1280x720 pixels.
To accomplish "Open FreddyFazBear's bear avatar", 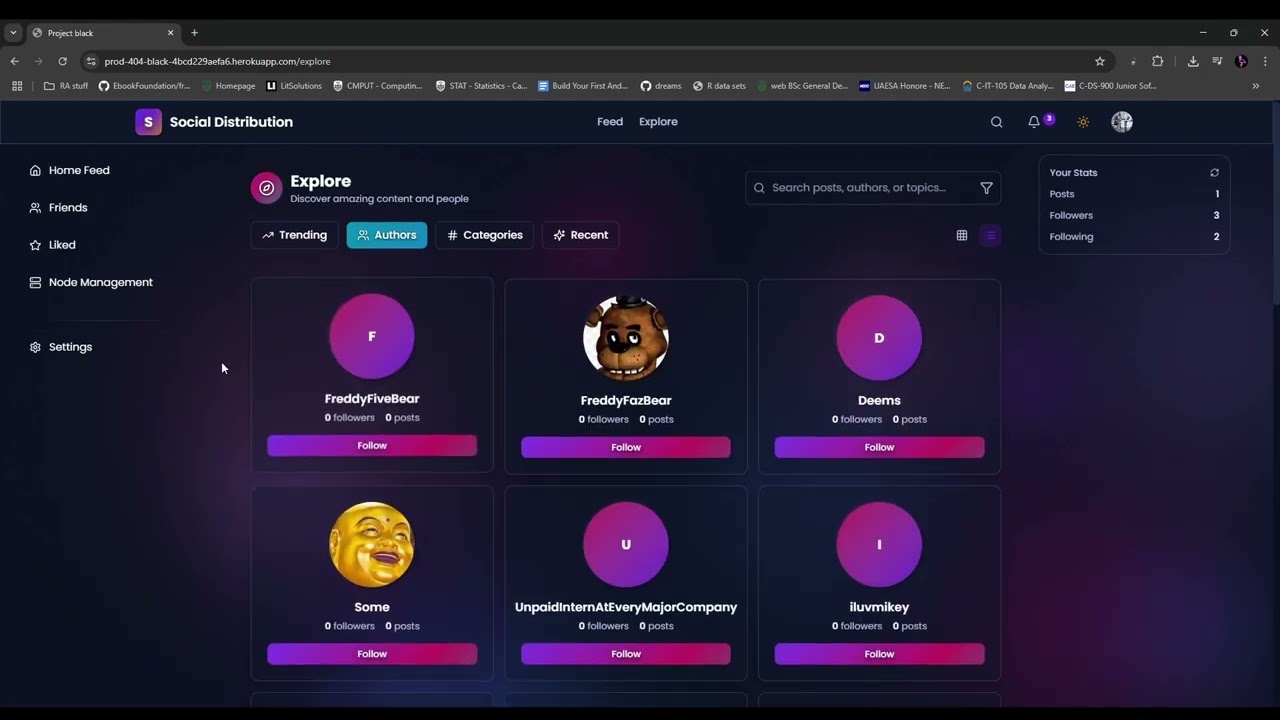I will [626, 338].
